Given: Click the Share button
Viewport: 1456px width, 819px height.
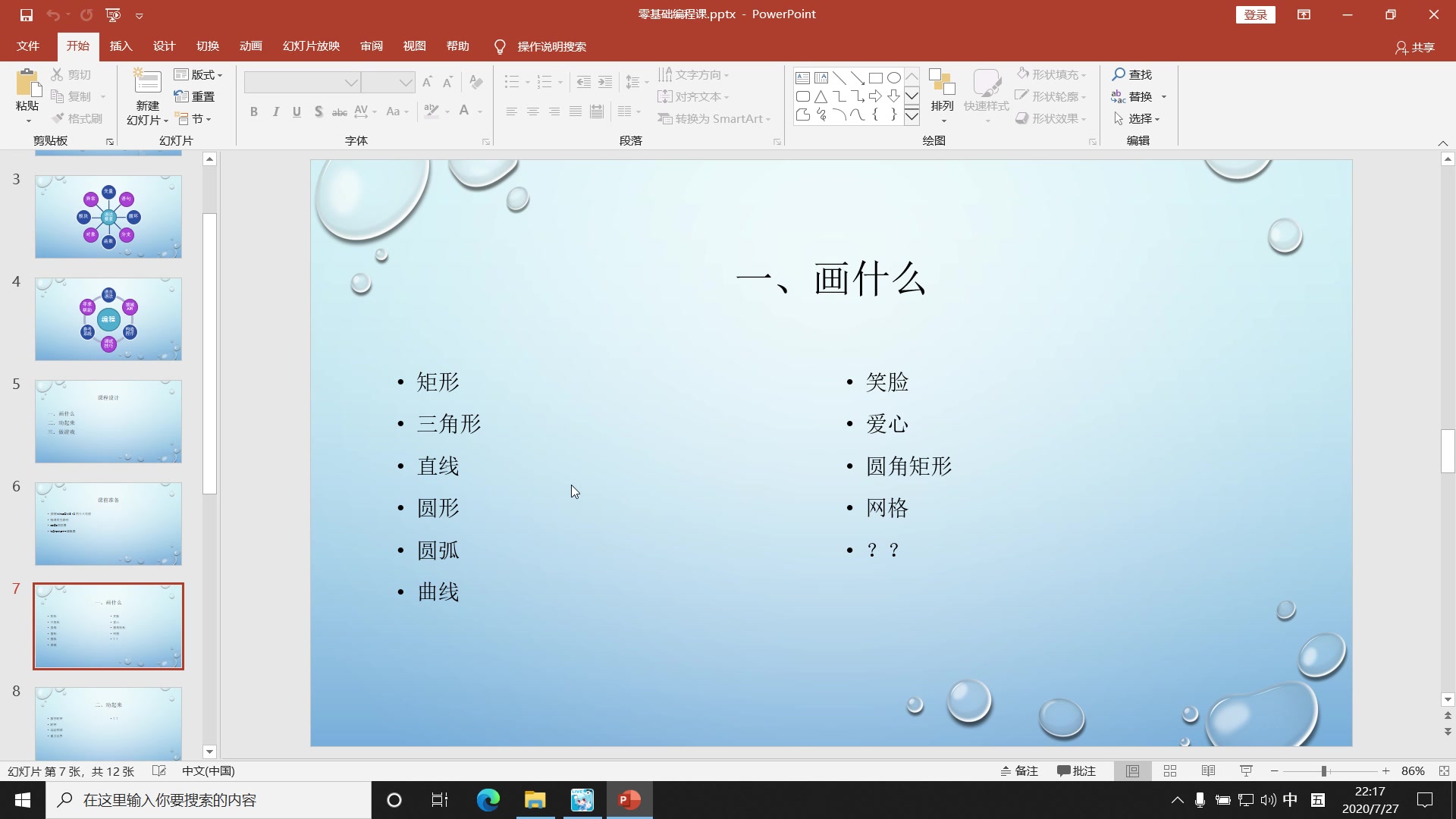Looking at the screenshot, I should 1415,47.
